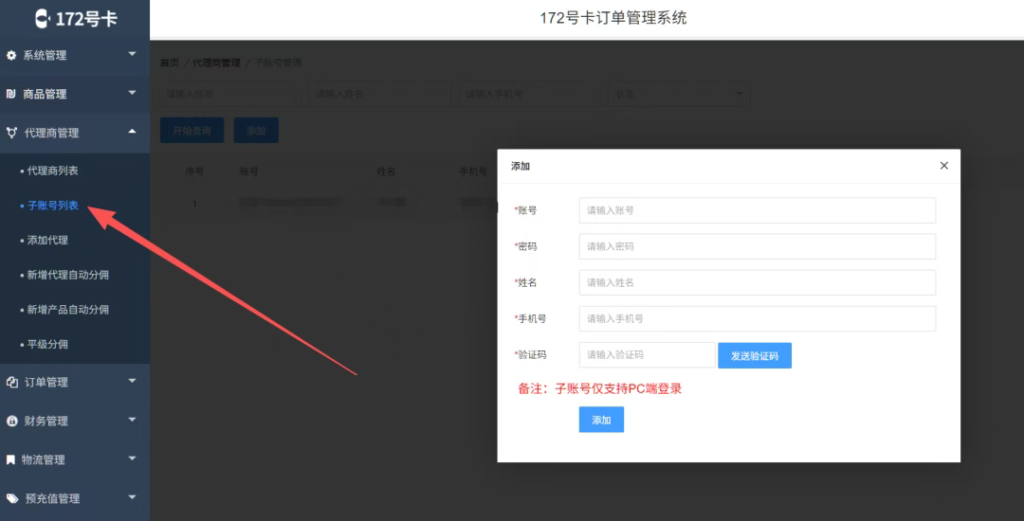This screenshot has height=521, width=1024.
Task: Focus the 验证码 input field in dialog
Action: (x=647, y=355)
